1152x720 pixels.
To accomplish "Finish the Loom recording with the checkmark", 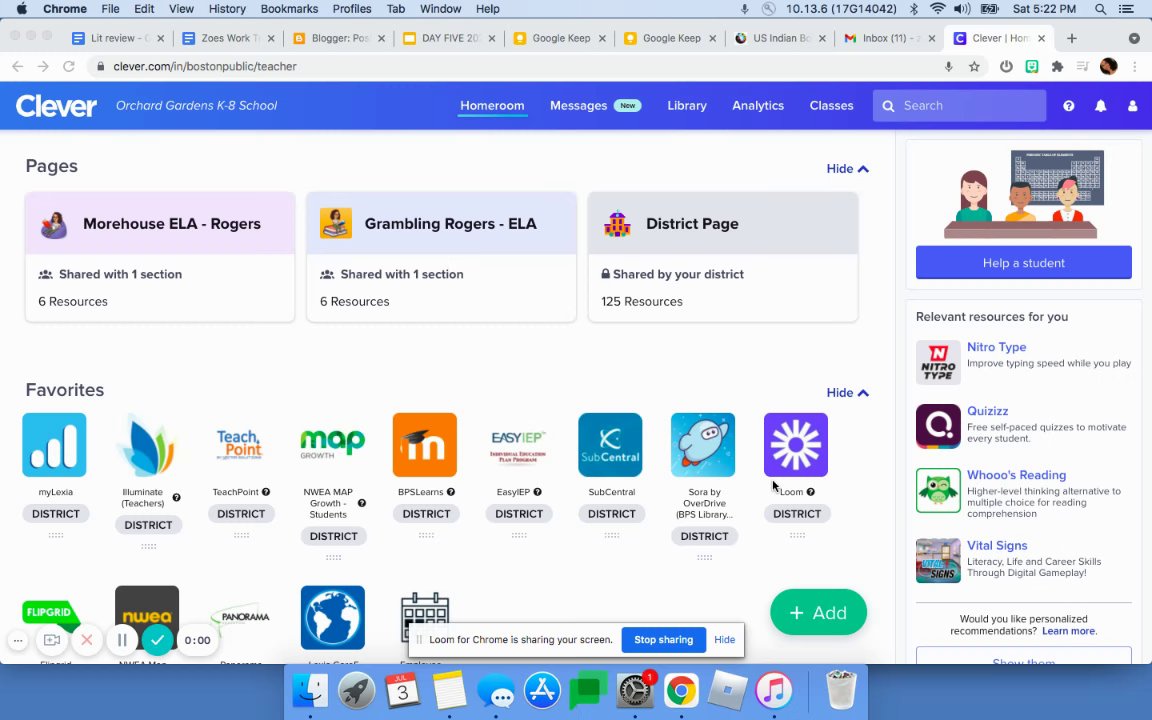I will coord(157,640).
